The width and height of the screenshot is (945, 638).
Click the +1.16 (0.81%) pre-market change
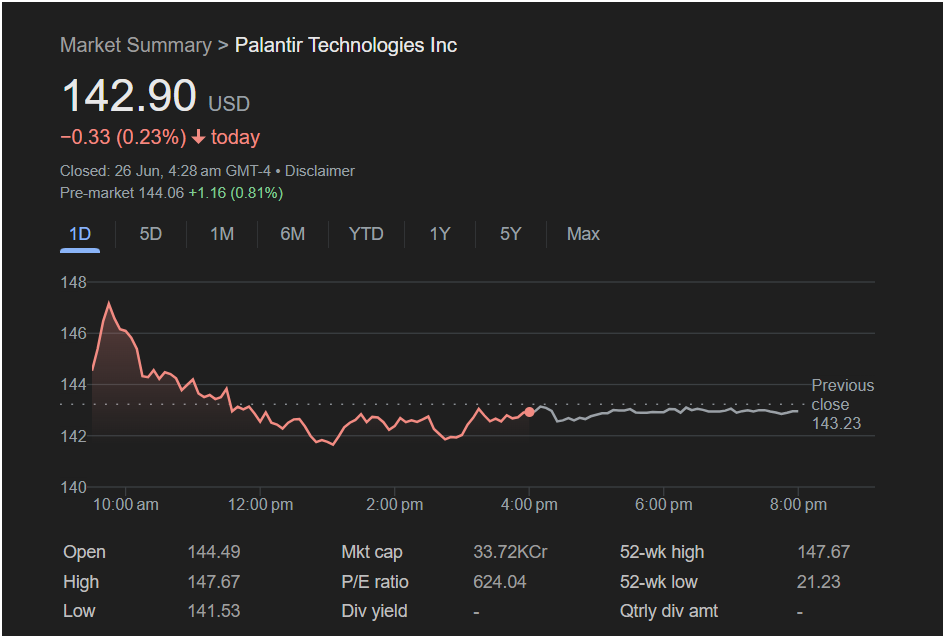pyautogui.click(x=236, y=193)
